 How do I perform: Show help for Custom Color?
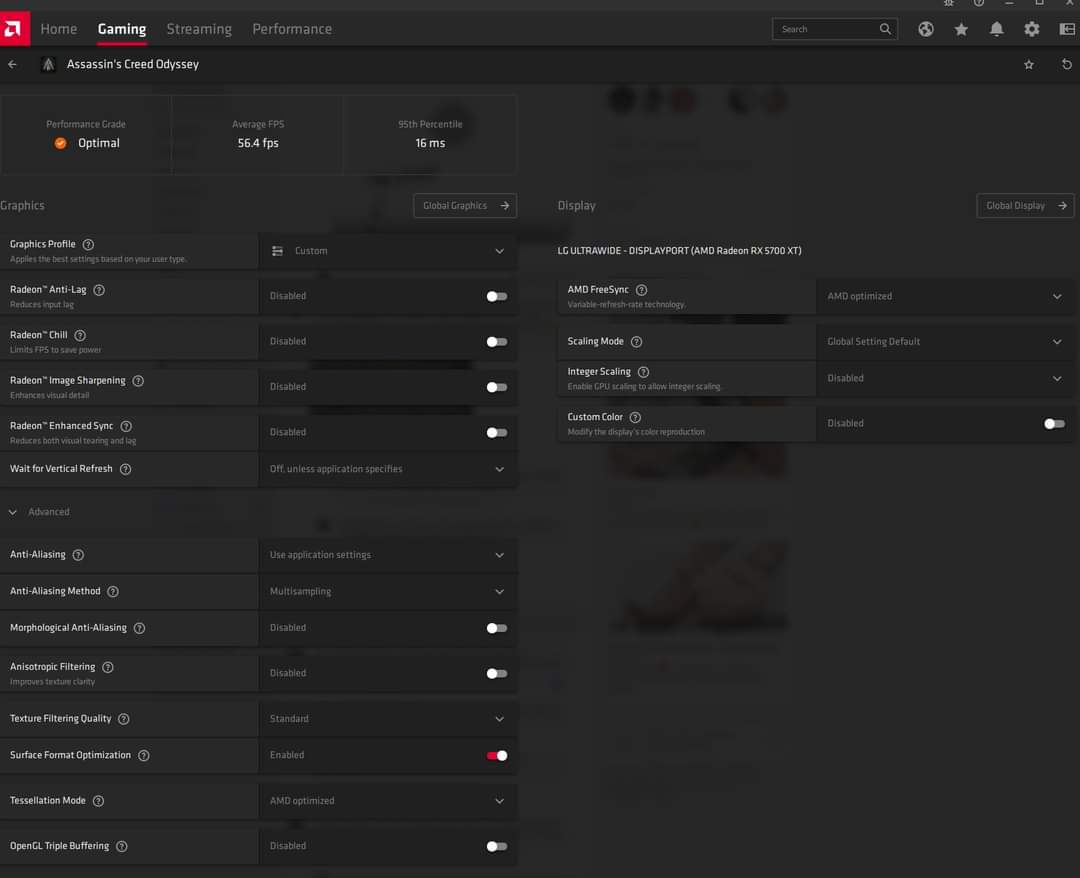point(635,417)
